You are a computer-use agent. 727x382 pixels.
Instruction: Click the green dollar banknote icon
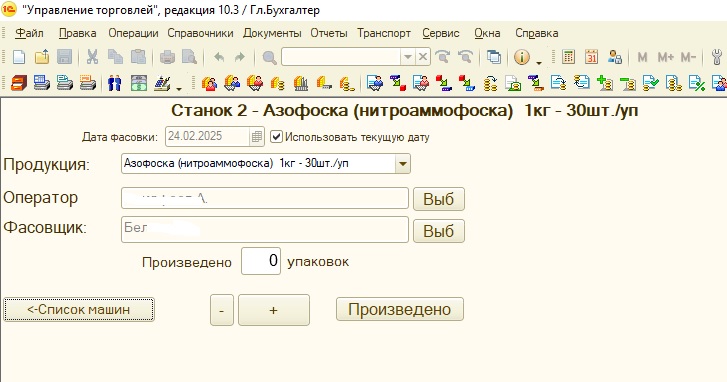coord(138,83)
